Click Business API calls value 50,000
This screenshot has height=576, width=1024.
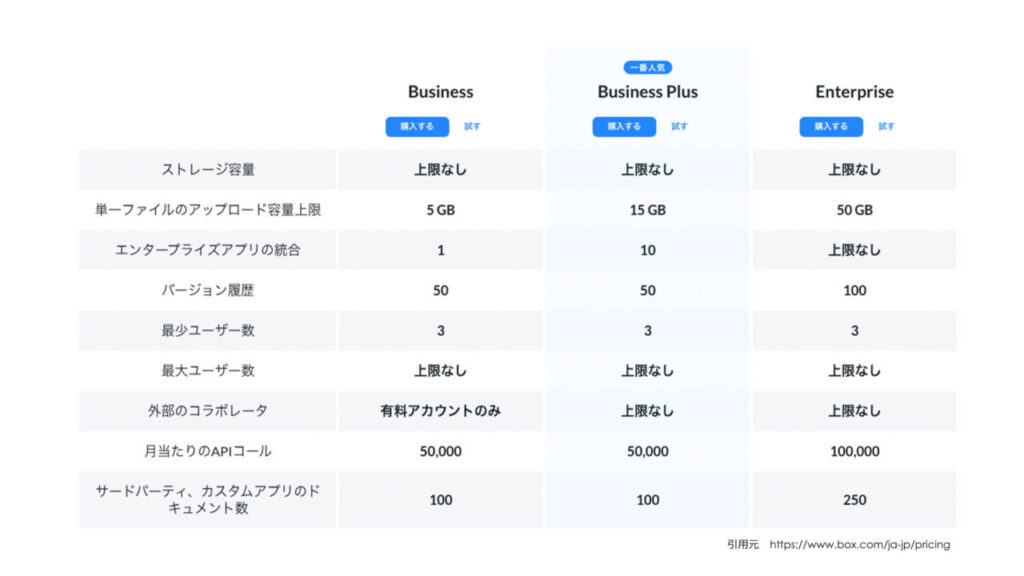[441, 451]
